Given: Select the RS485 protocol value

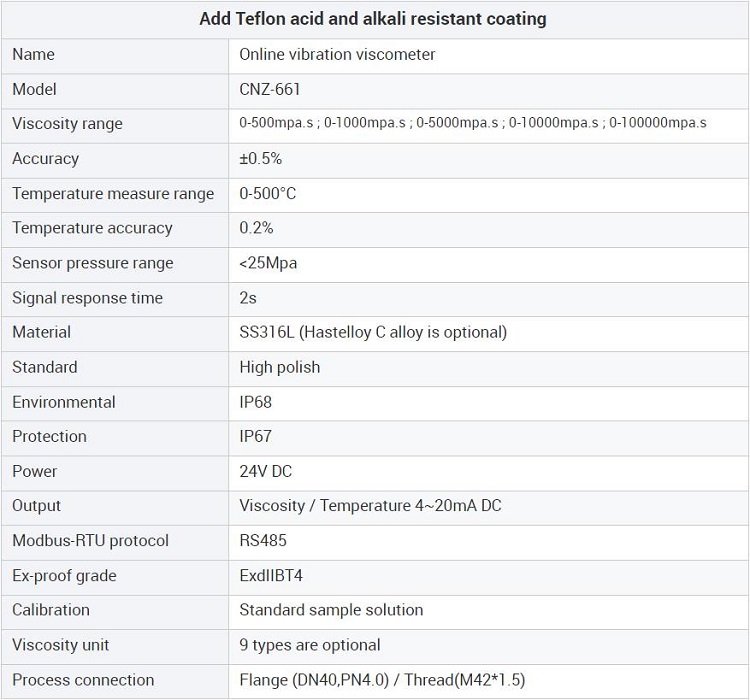Looking at the screenshot, I should click(263, 541).
